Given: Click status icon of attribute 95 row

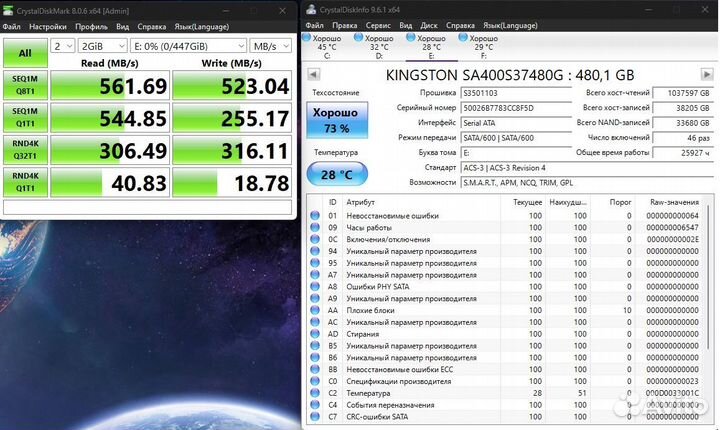Looking at the screenshot, I should 315,263.
